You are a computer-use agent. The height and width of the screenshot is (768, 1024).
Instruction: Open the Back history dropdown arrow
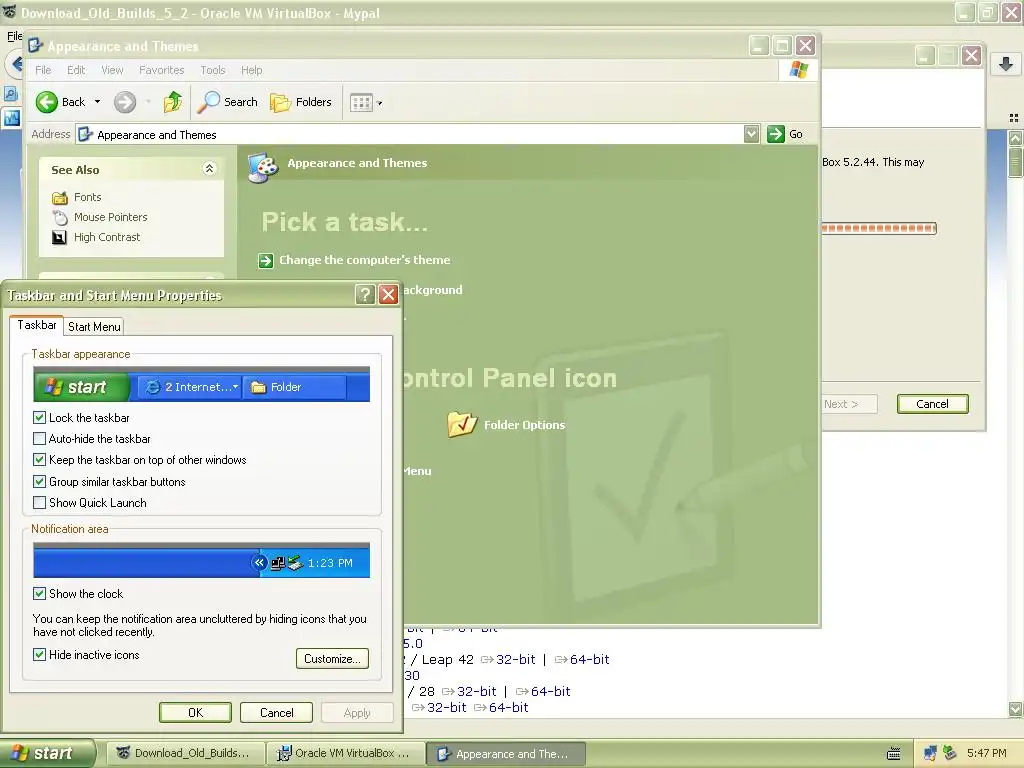point(97,102)
